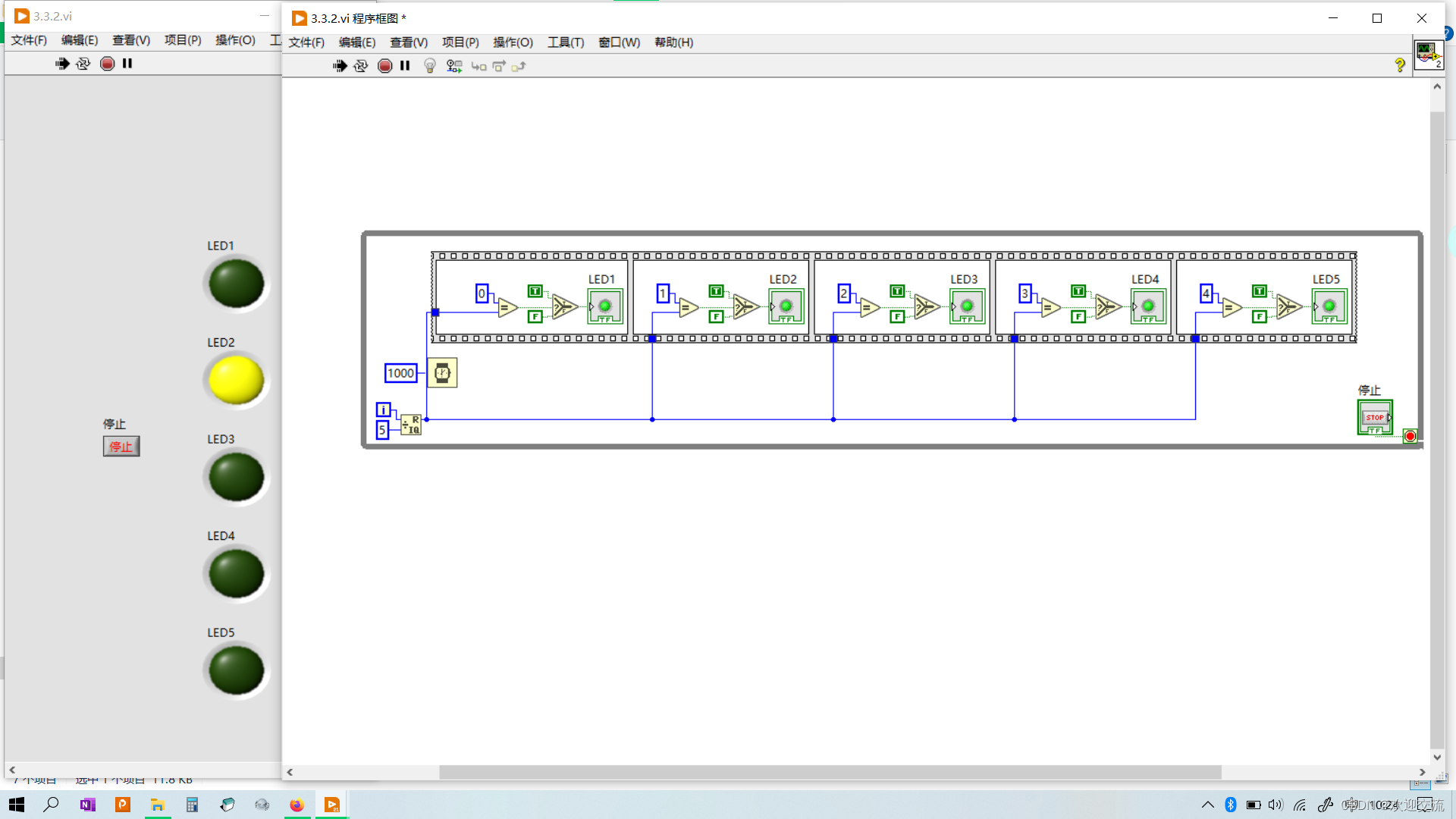This screenshot has width=1456, height=819.
Task: Click the 1000 numeric constant
Action: point(400,373)
